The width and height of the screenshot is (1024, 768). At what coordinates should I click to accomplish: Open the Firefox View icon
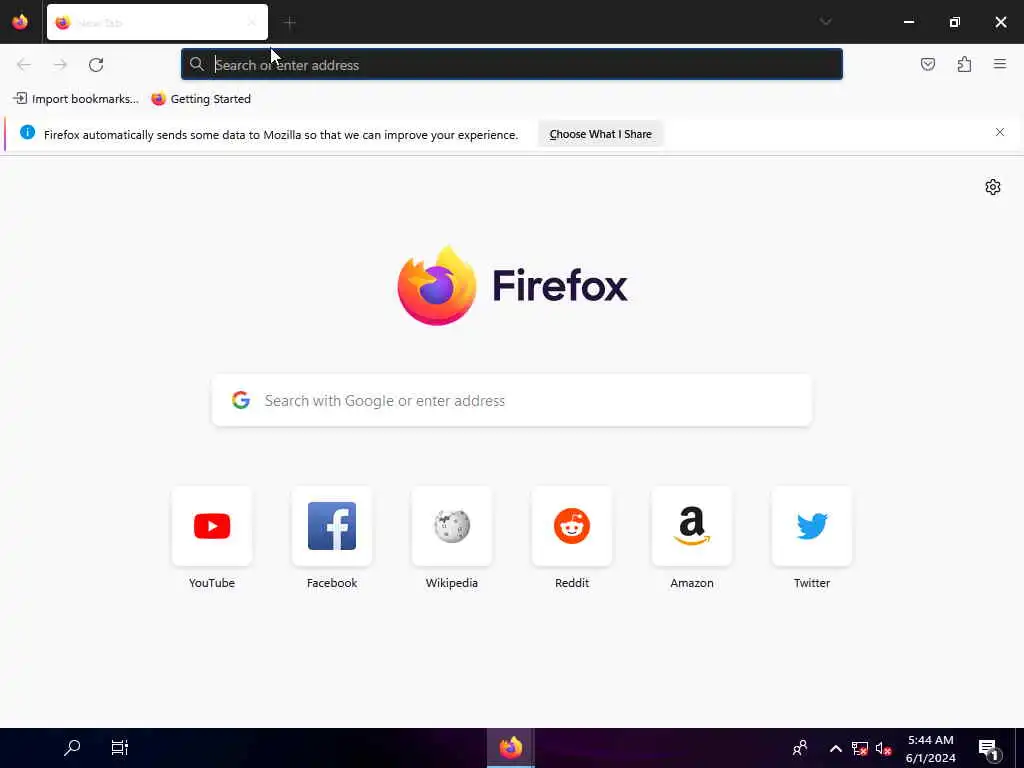click(20, 22)
